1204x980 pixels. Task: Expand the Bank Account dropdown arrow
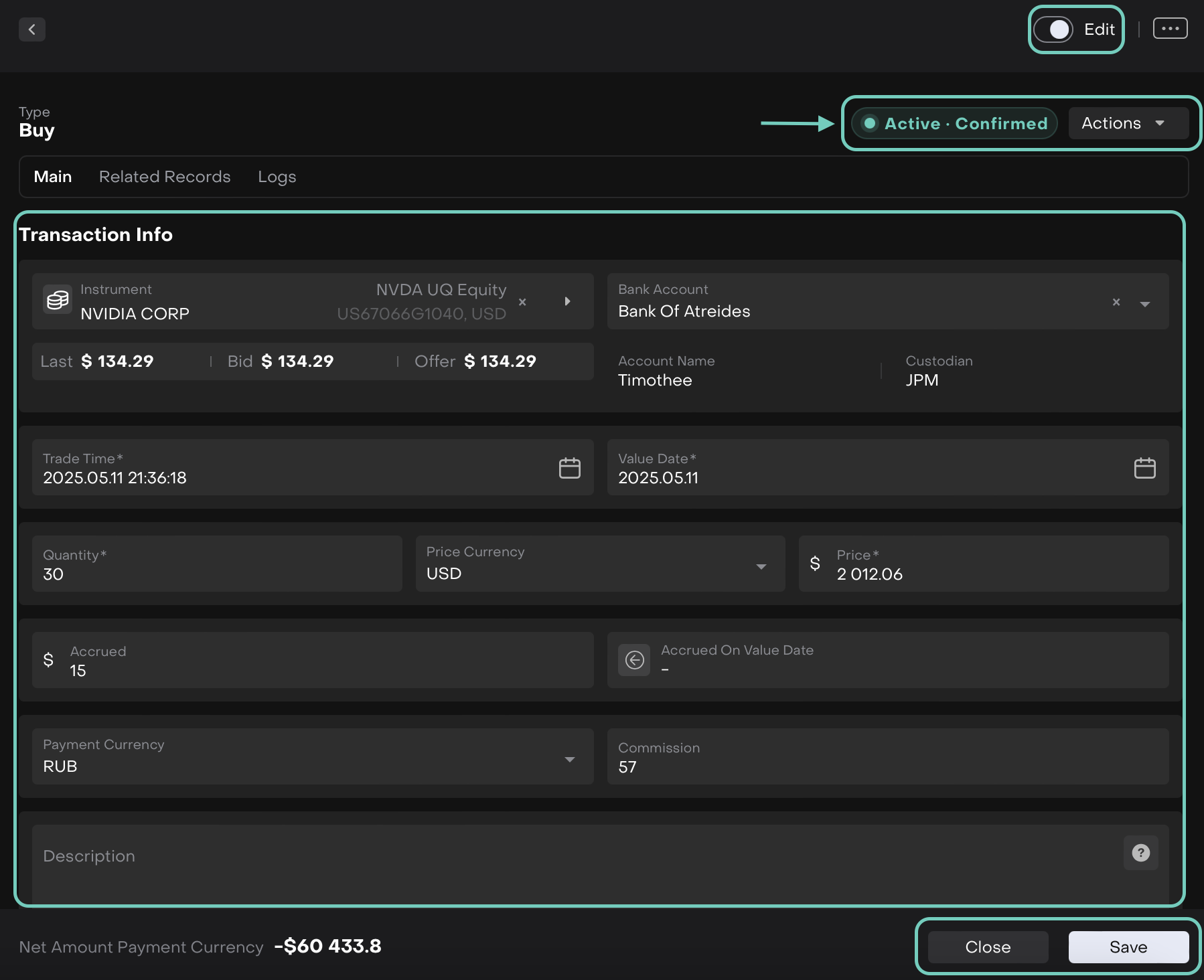point(1145,304)
